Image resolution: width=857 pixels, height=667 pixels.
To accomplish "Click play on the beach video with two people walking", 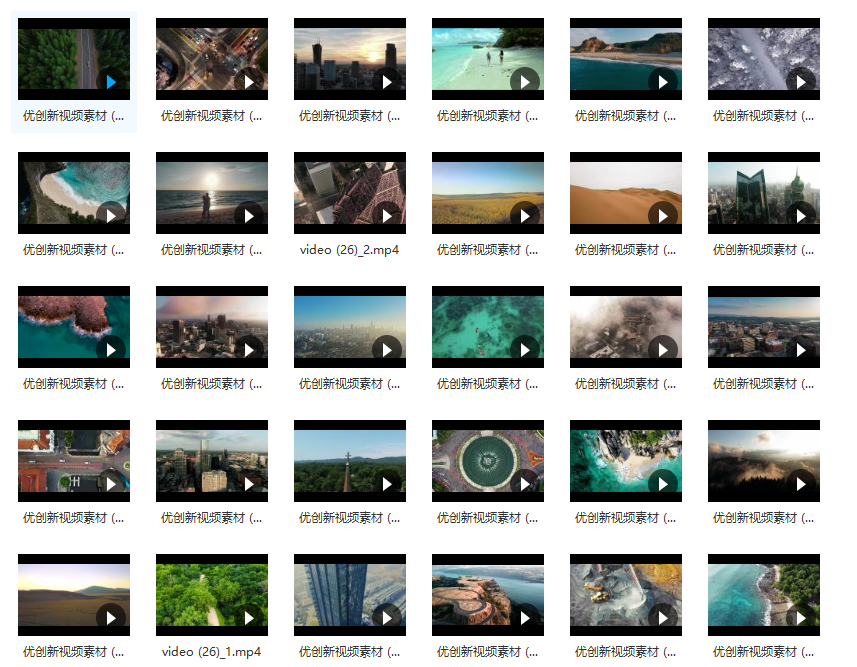I will click(525, 82).
